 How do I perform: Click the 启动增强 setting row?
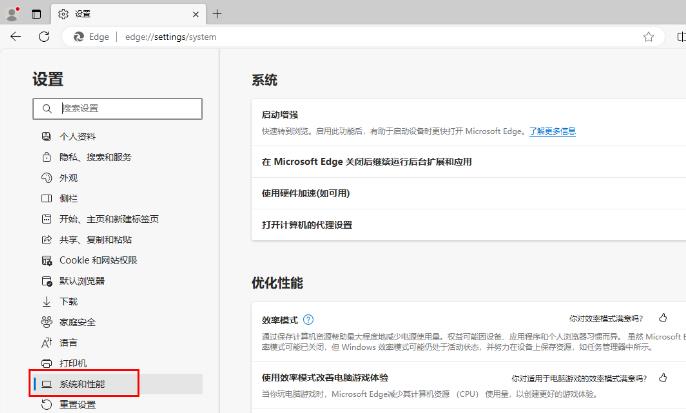tap(469, 122)
